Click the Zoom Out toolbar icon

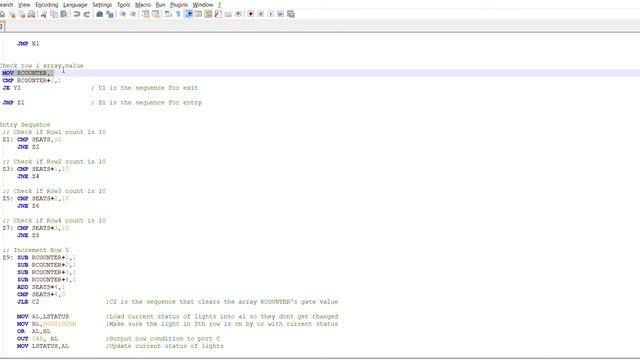click(133, 14)
